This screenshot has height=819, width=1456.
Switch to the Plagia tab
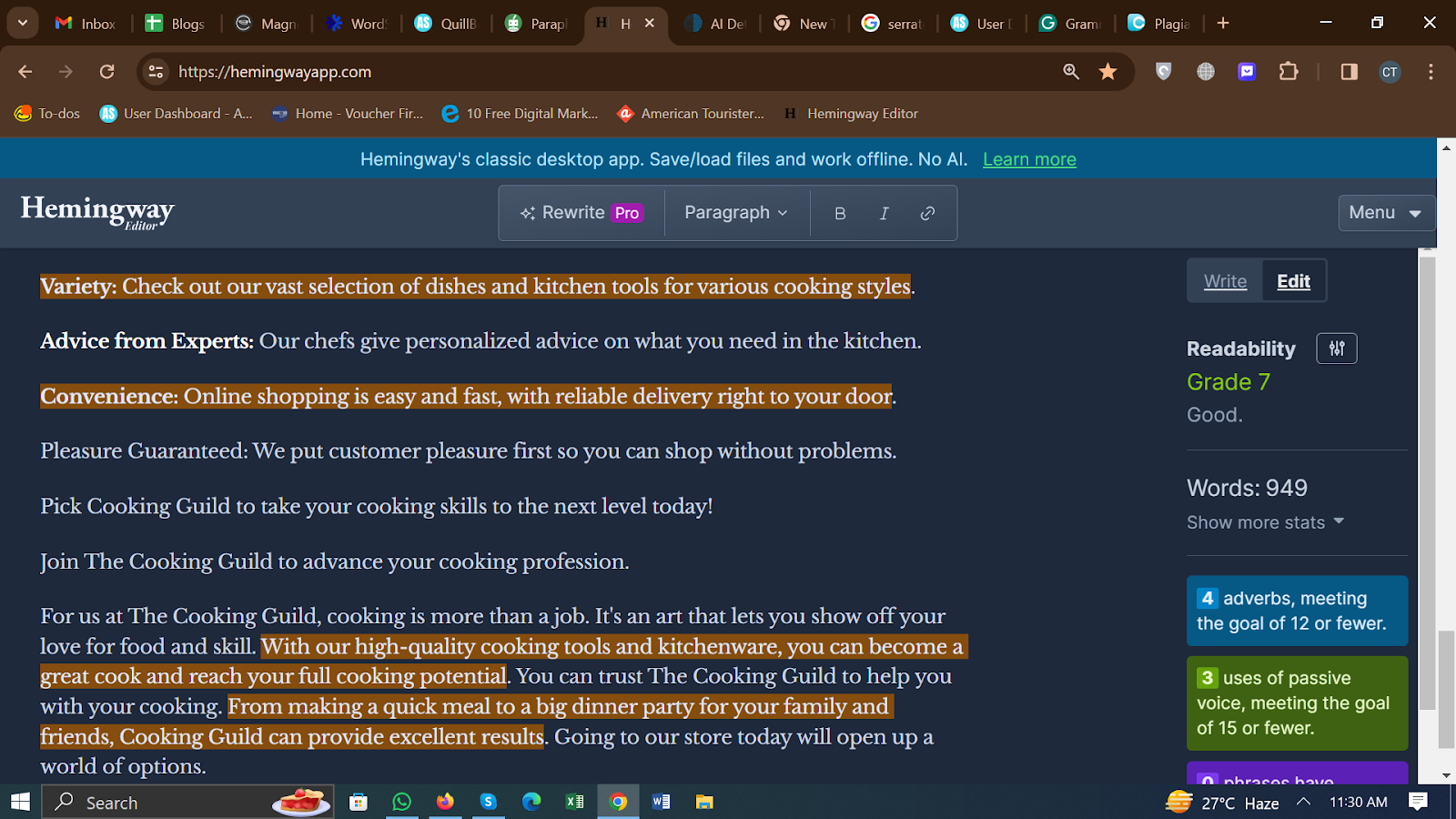coord(1160,24)
